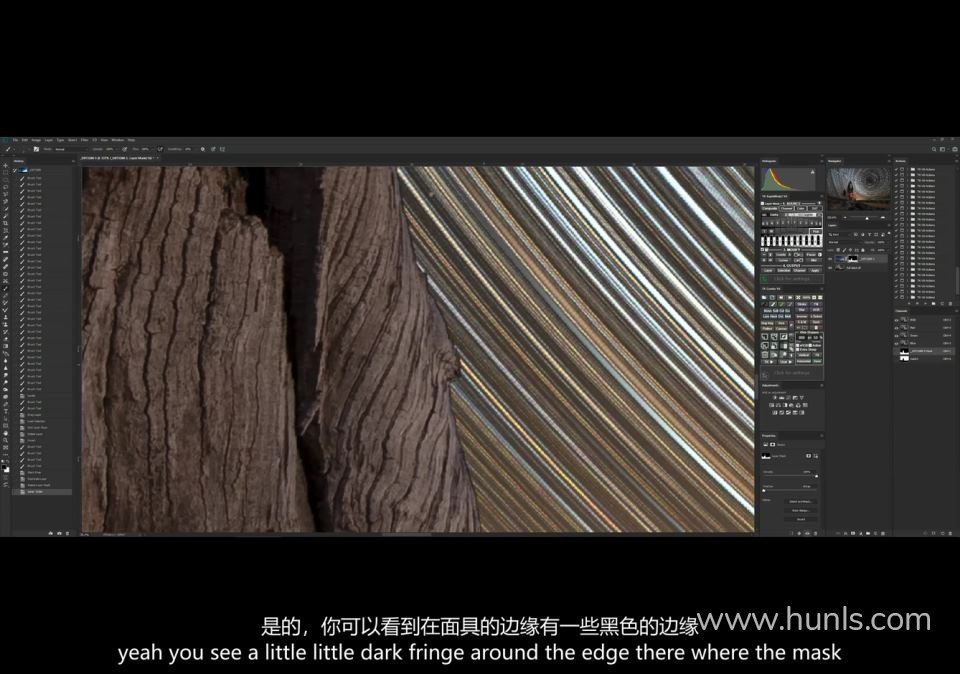This screenshot has height=674, width=960.
Task: Click the Select and Mask button
Action: 801,502
